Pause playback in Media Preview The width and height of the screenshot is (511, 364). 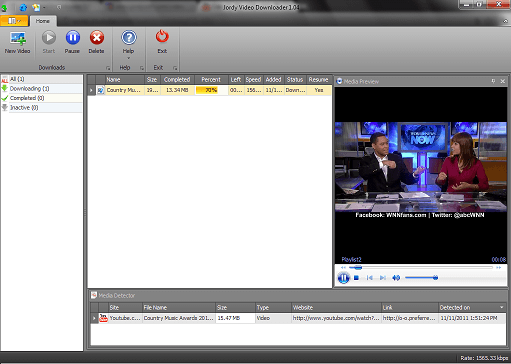343,278
